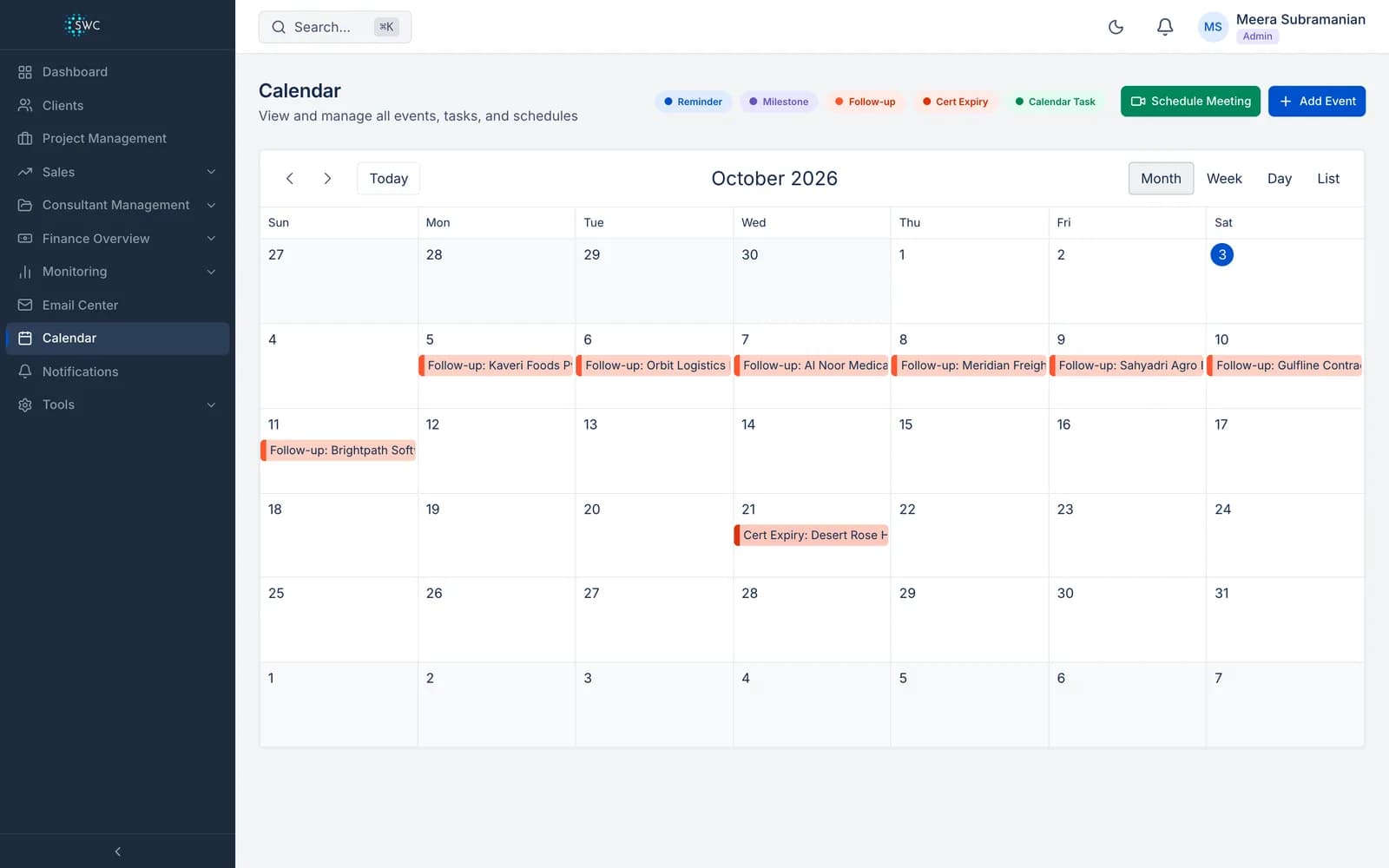
Task: Switch to List view
Action: pos(1328,178)
